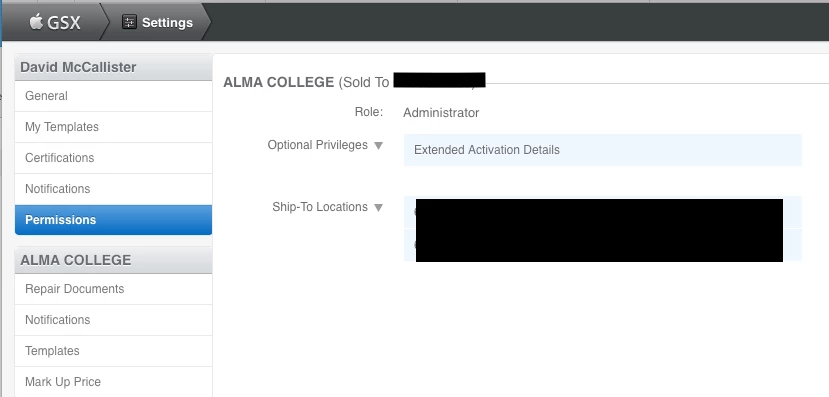Click the Settings sliders icon

(x=129, y=22)
